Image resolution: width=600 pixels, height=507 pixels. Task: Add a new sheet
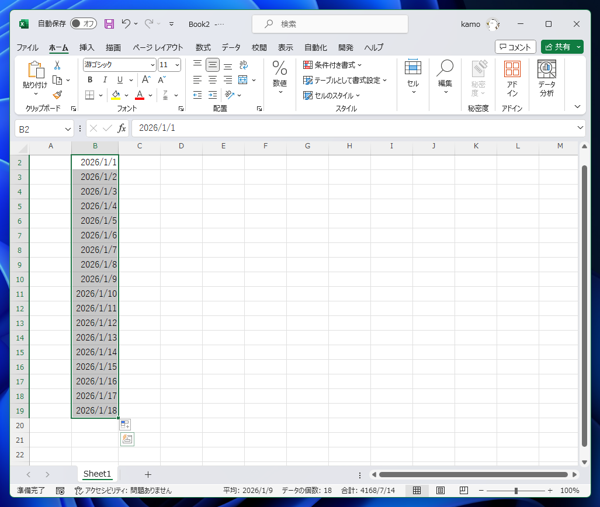coord(148,474)
